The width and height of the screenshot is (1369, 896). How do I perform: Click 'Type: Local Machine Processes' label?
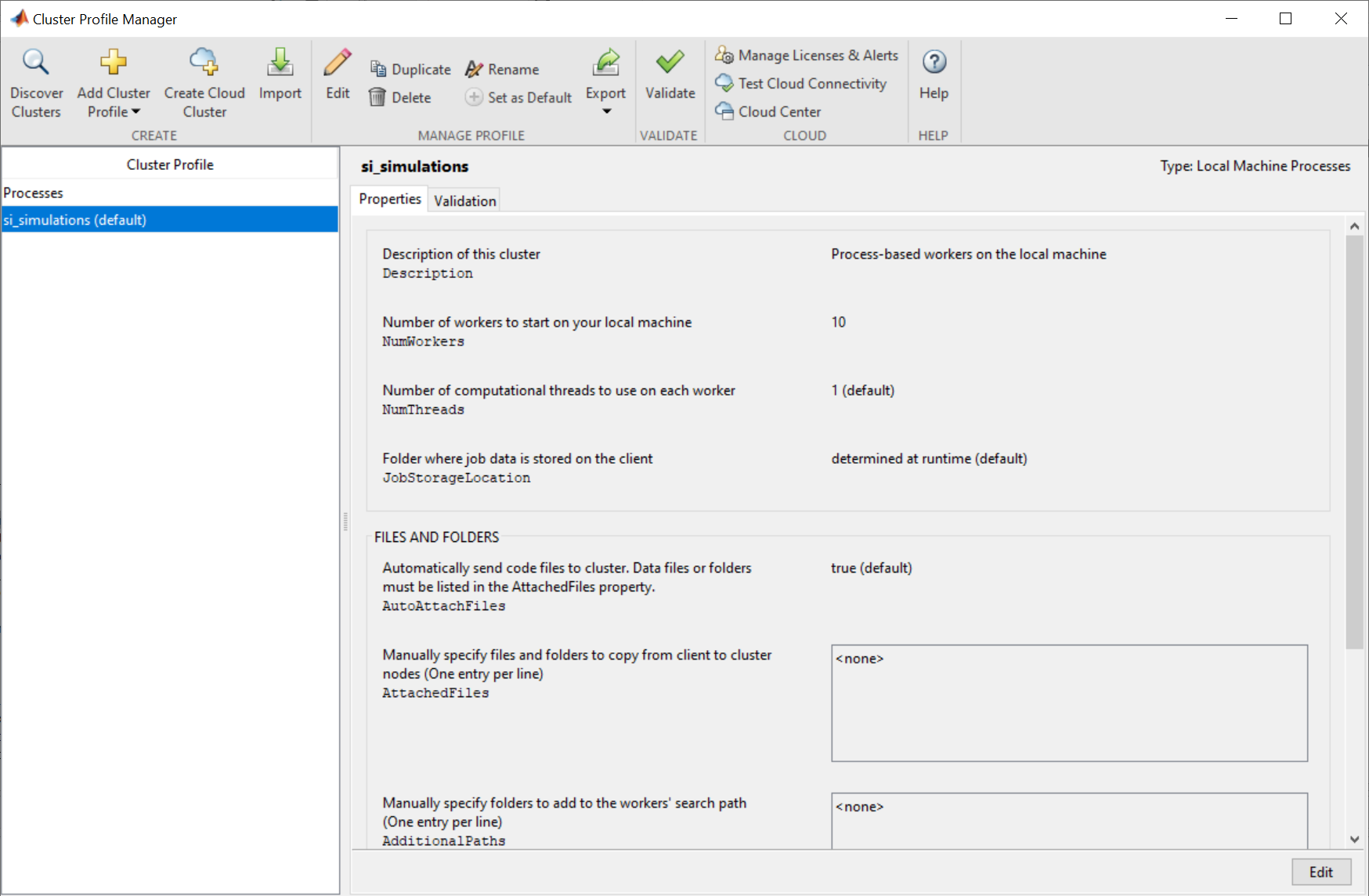[x=1255, y=166]
